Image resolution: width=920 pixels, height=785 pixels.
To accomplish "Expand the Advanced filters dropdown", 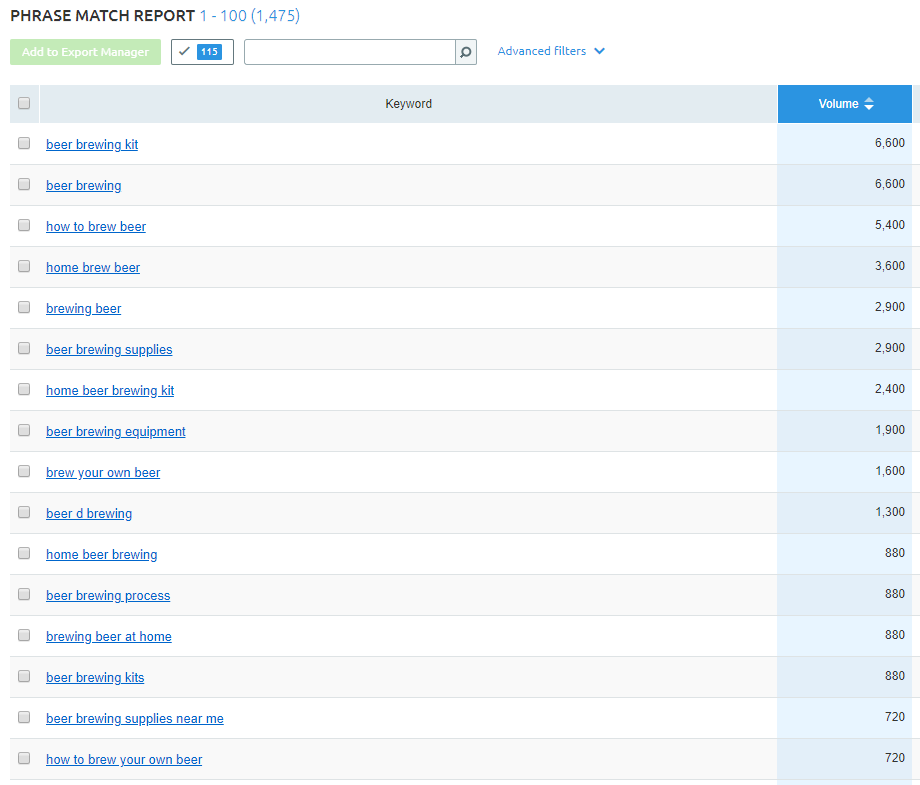I will pos(550,51).
